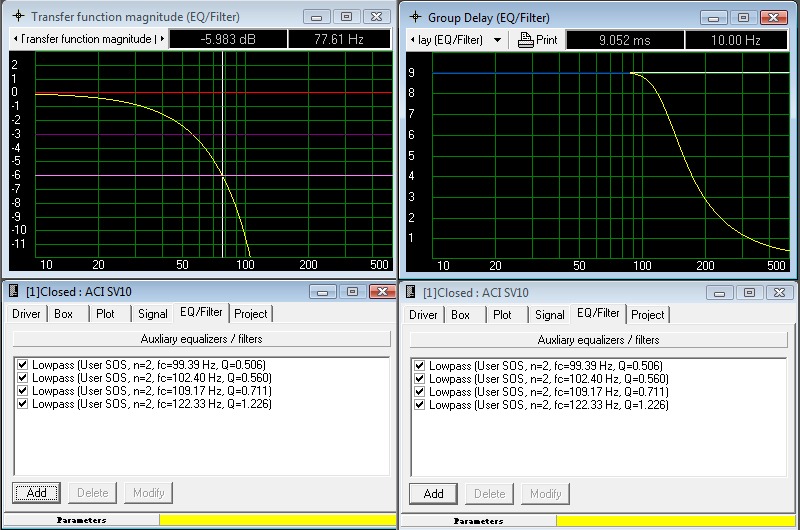Click the Add filter button in the right window
Image resolution: width=800 pixels, height=530 pixels.
click(x=434, y=494)
